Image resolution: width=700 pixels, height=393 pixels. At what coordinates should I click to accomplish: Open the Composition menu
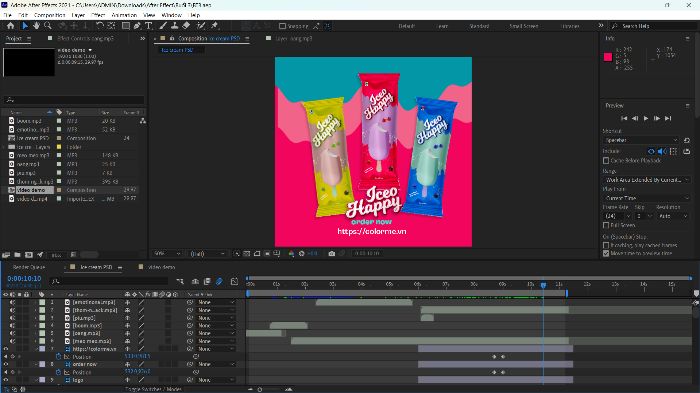click(50, 15)
